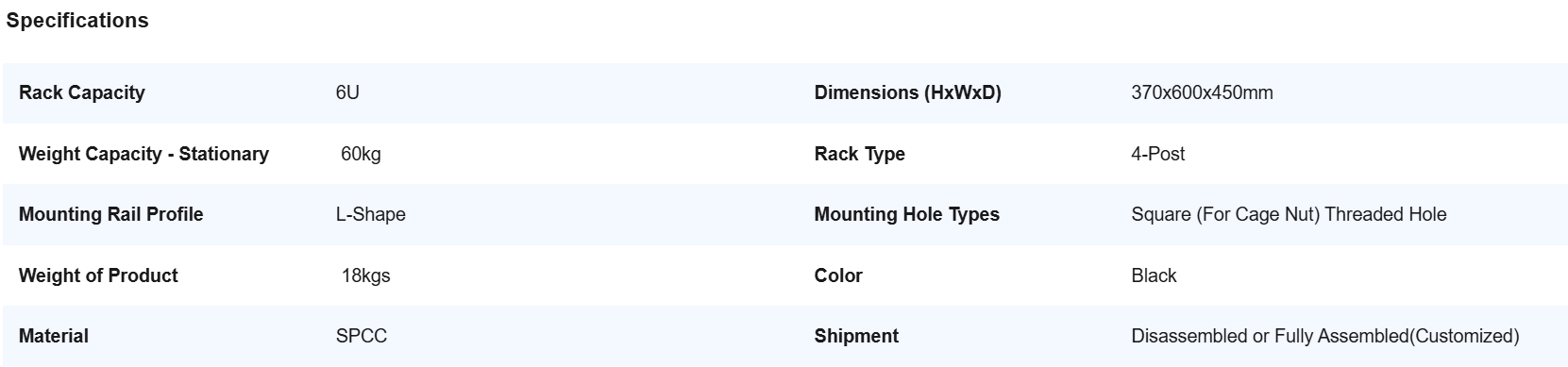Select the Dimensions (HxWxD) label
Screen dimensions: 1568x367
[x=907, y=92]
